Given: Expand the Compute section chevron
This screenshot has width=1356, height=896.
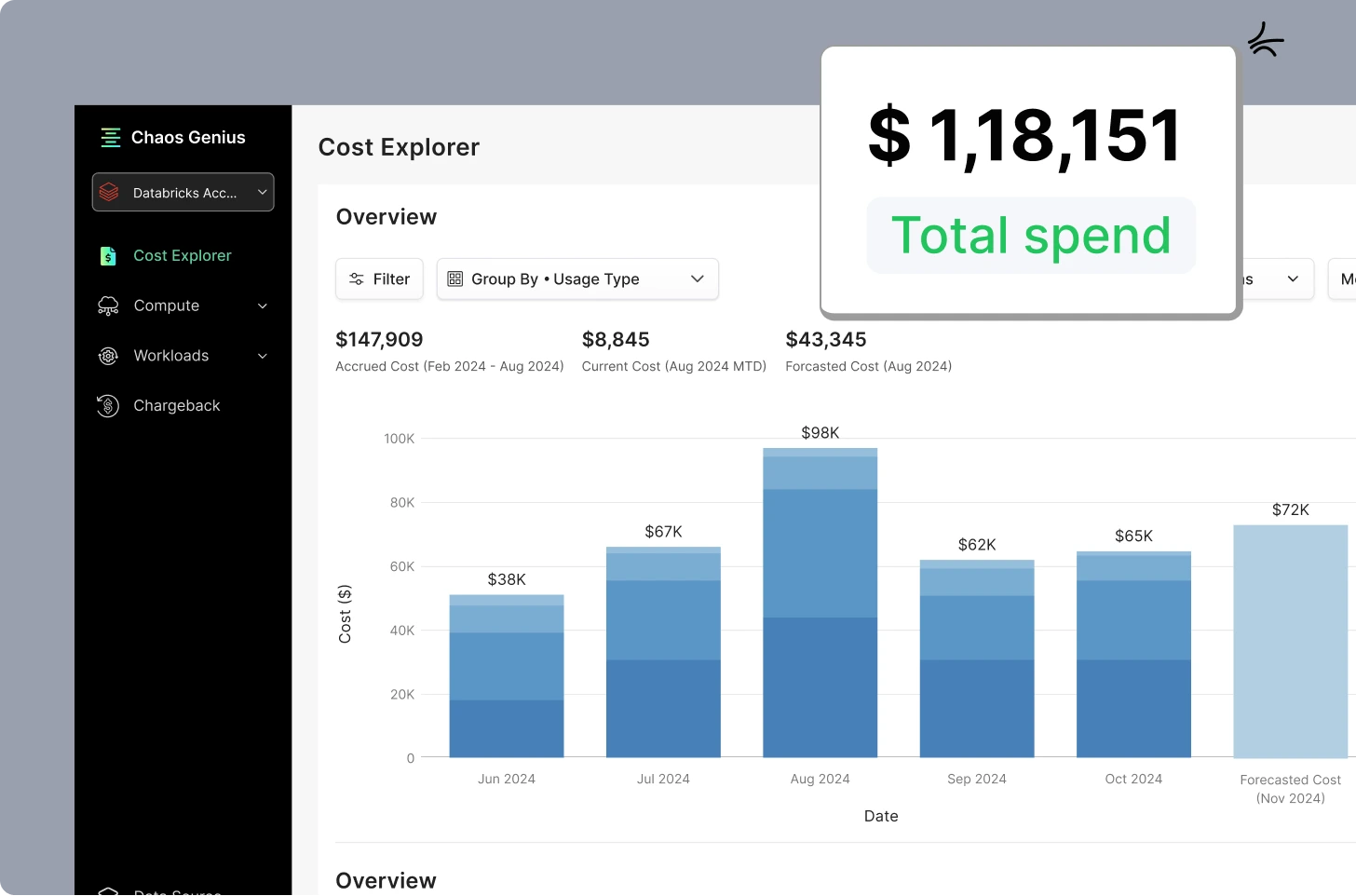Looking at the screenshot, I should (263, 305).
